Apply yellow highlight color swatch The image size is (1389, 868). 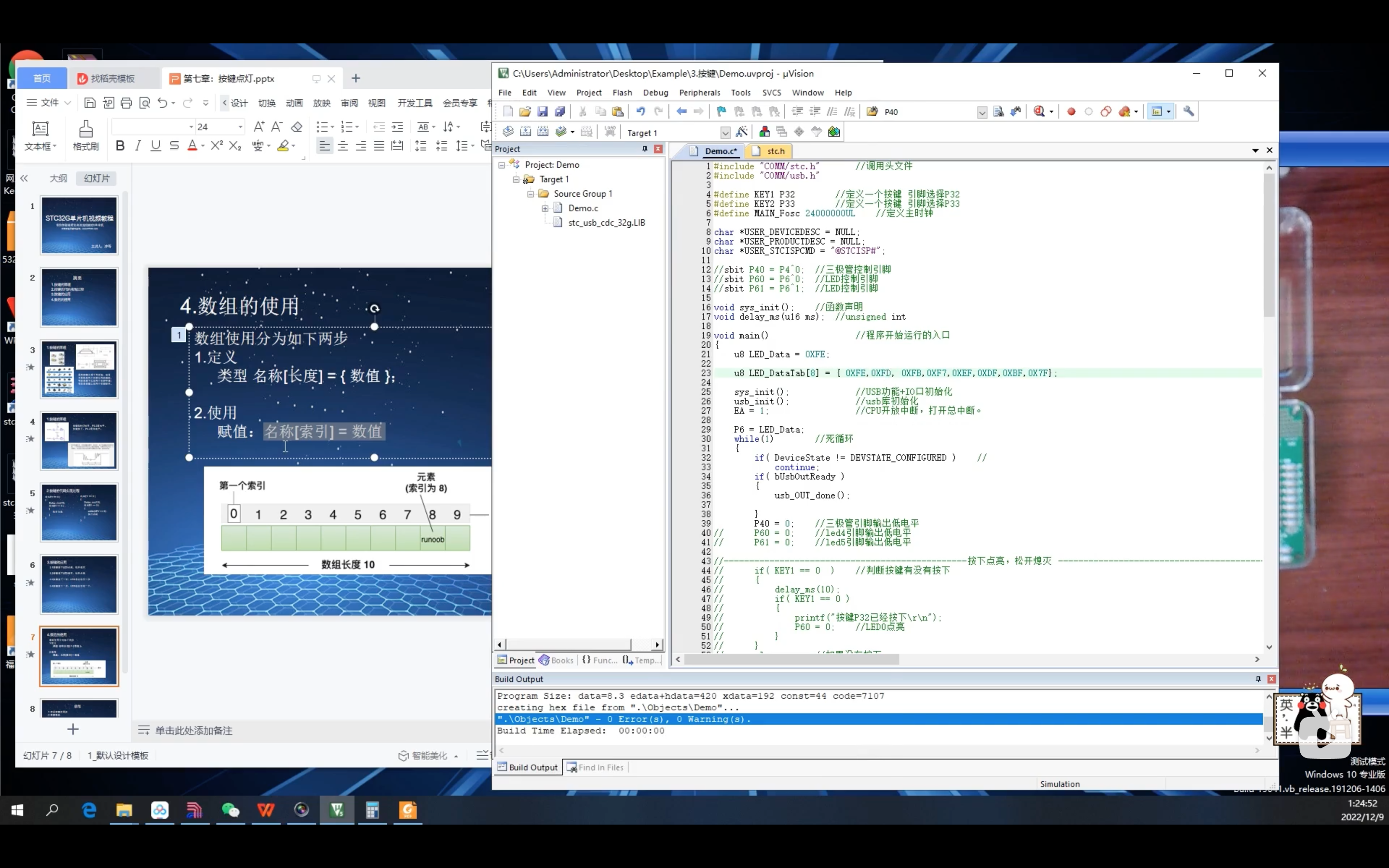coord(283,146)
